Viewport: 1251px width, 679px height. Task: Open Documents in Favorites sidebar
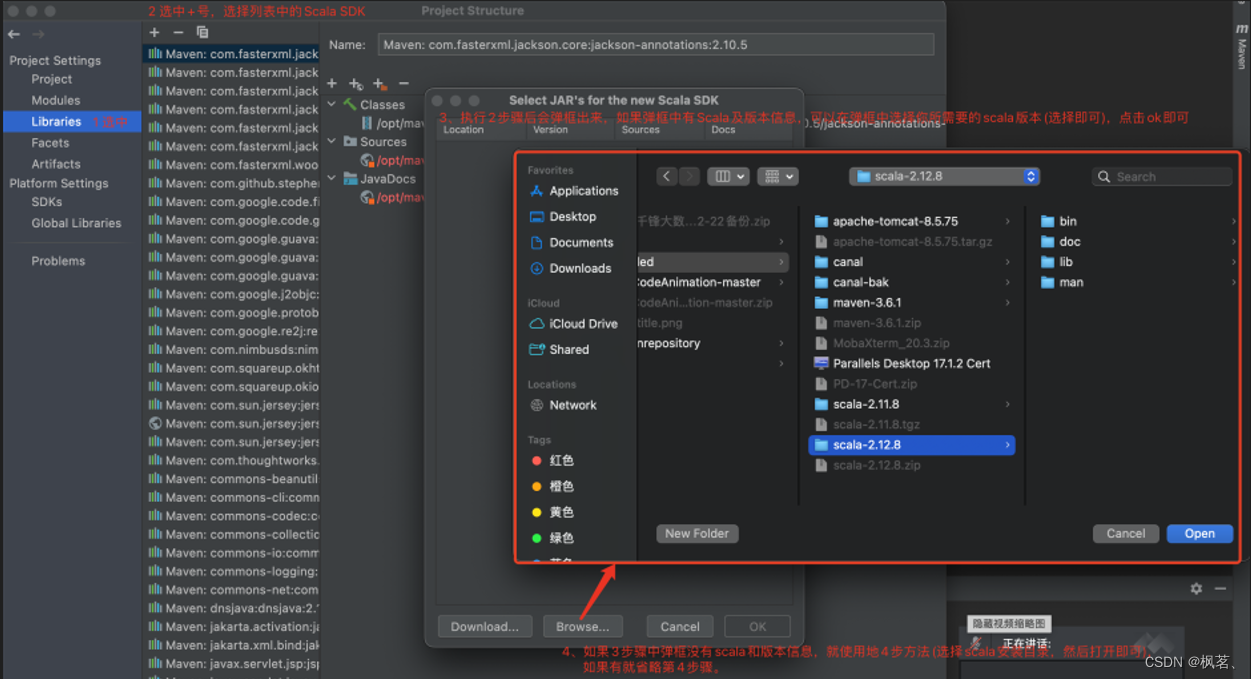571,243
